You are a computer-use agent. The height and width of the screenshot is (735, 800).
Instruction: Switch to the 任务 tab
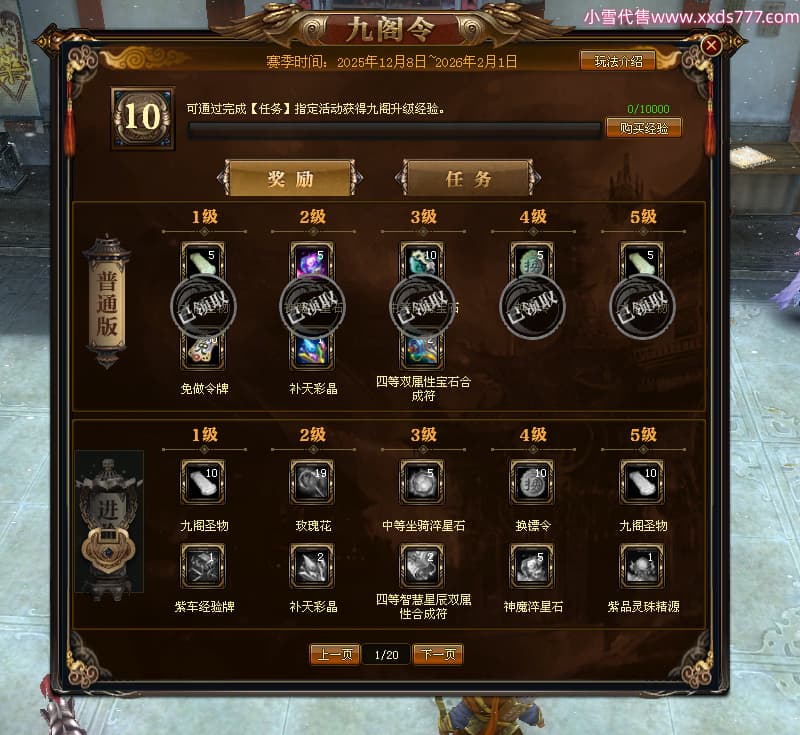[468, 179]
